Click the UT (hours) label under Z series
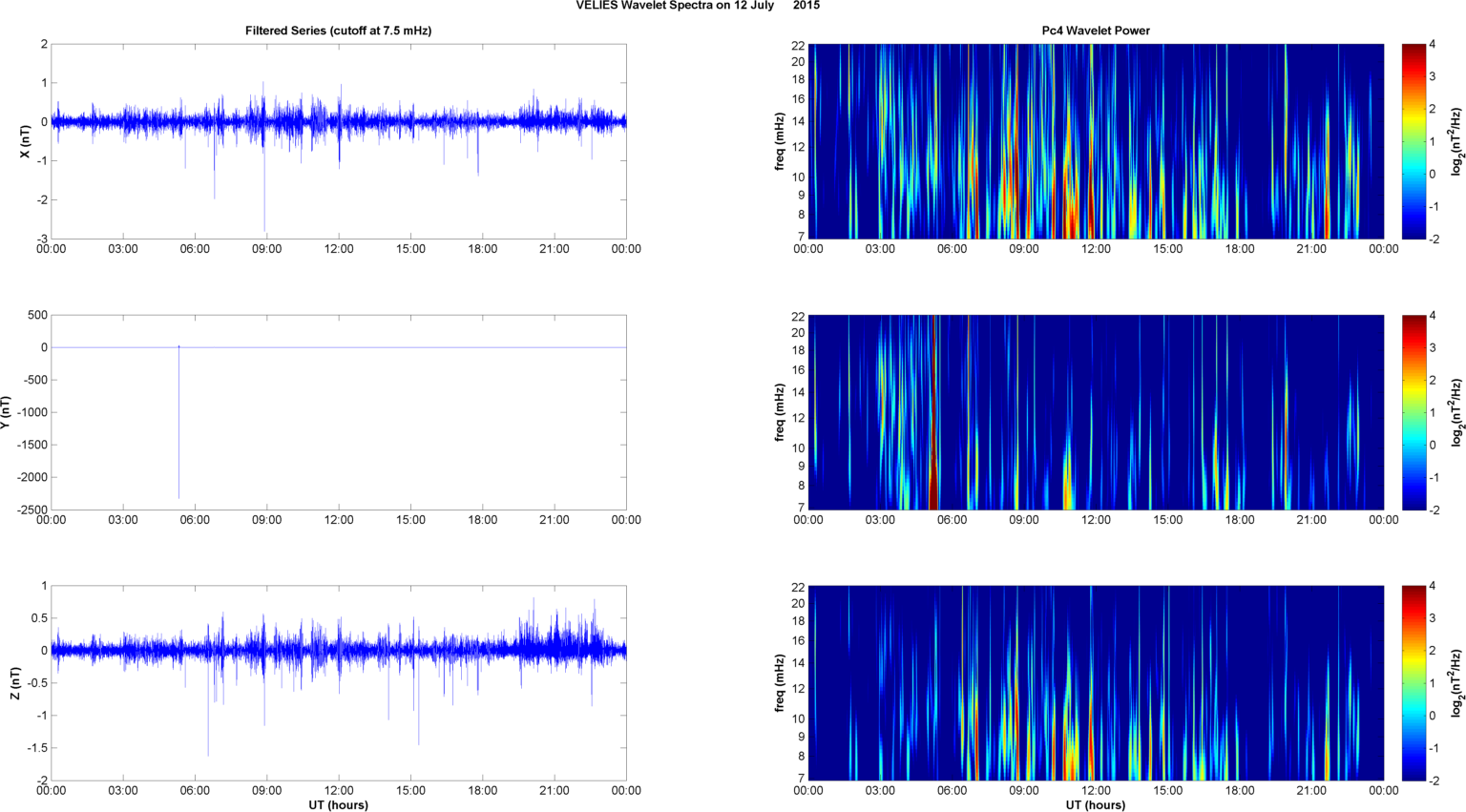 click(338, 804)
